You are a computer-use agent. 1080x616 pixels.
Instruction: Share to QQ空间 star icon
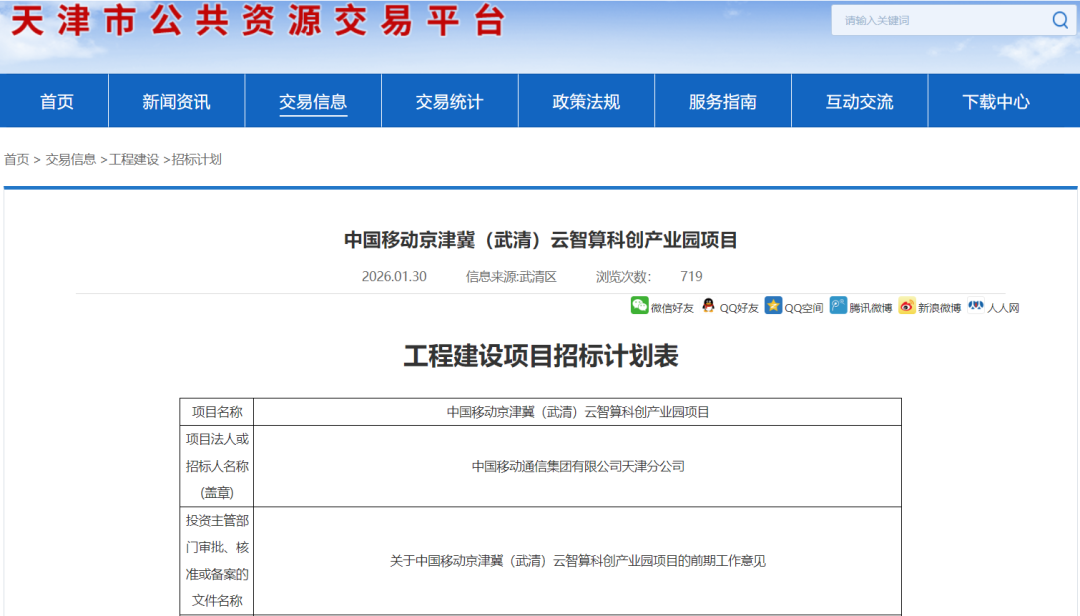click(x=773, y=306)
